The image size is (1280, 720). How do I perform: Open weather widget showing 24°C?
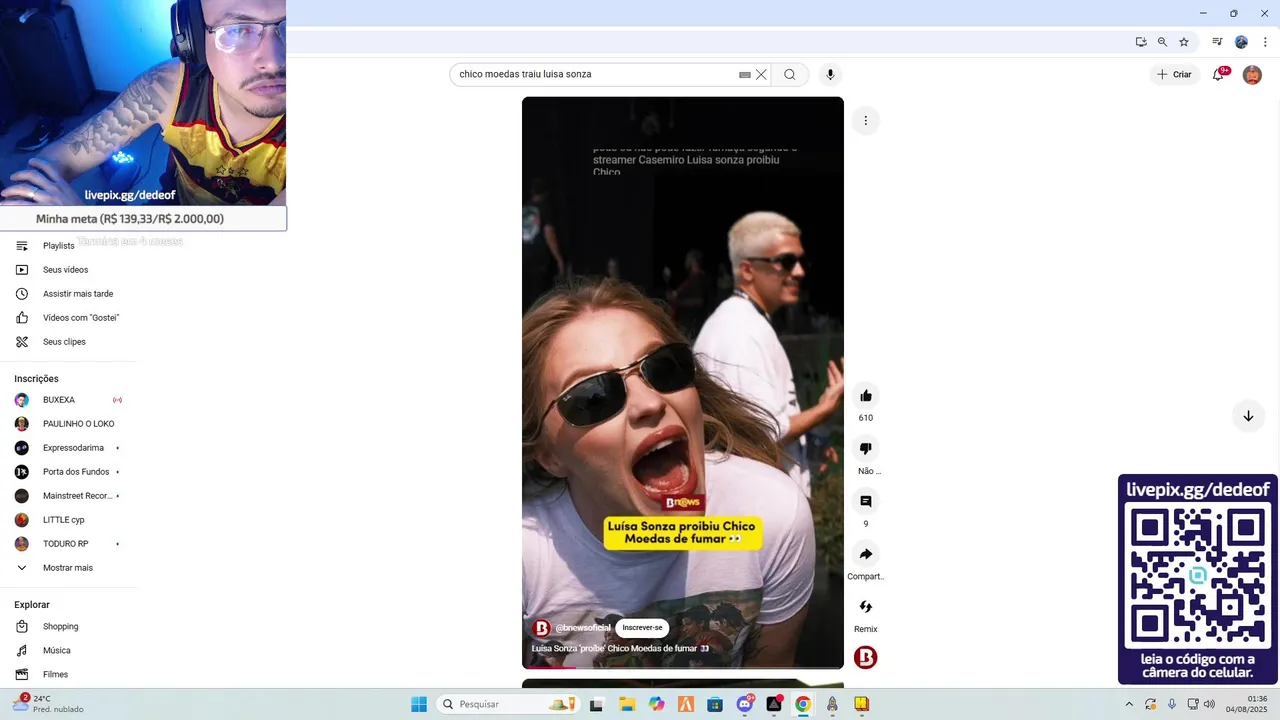(48, 704)
